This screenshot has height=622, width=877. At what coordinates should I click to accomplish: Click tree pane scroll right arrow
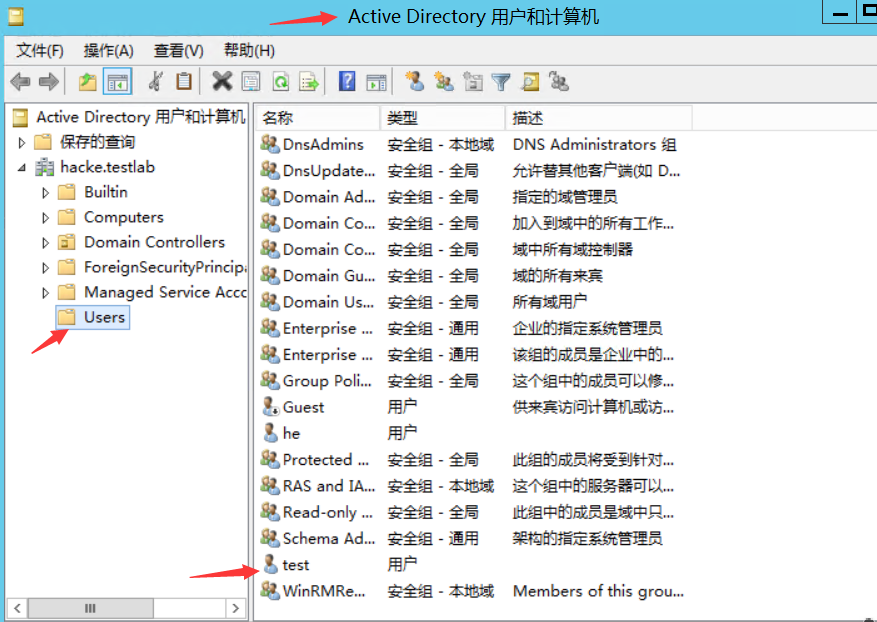[235, 608]
